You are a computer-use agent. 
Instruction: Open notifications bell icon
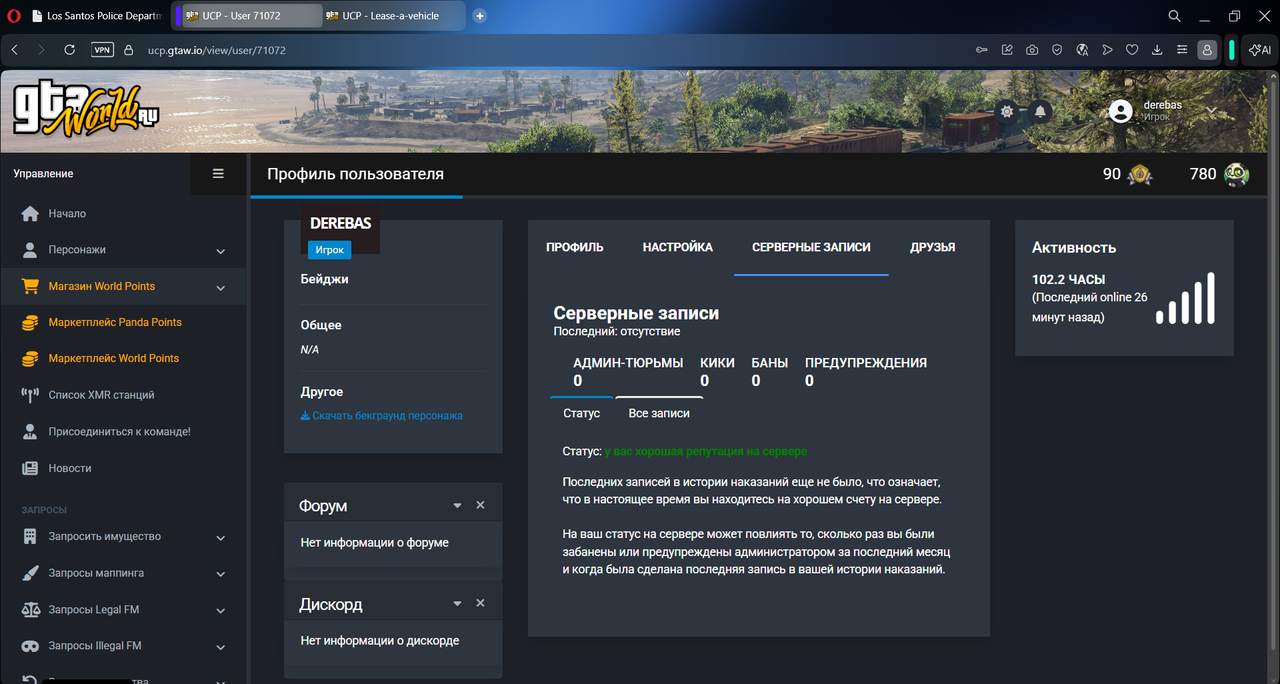[x=1040, y=111]
